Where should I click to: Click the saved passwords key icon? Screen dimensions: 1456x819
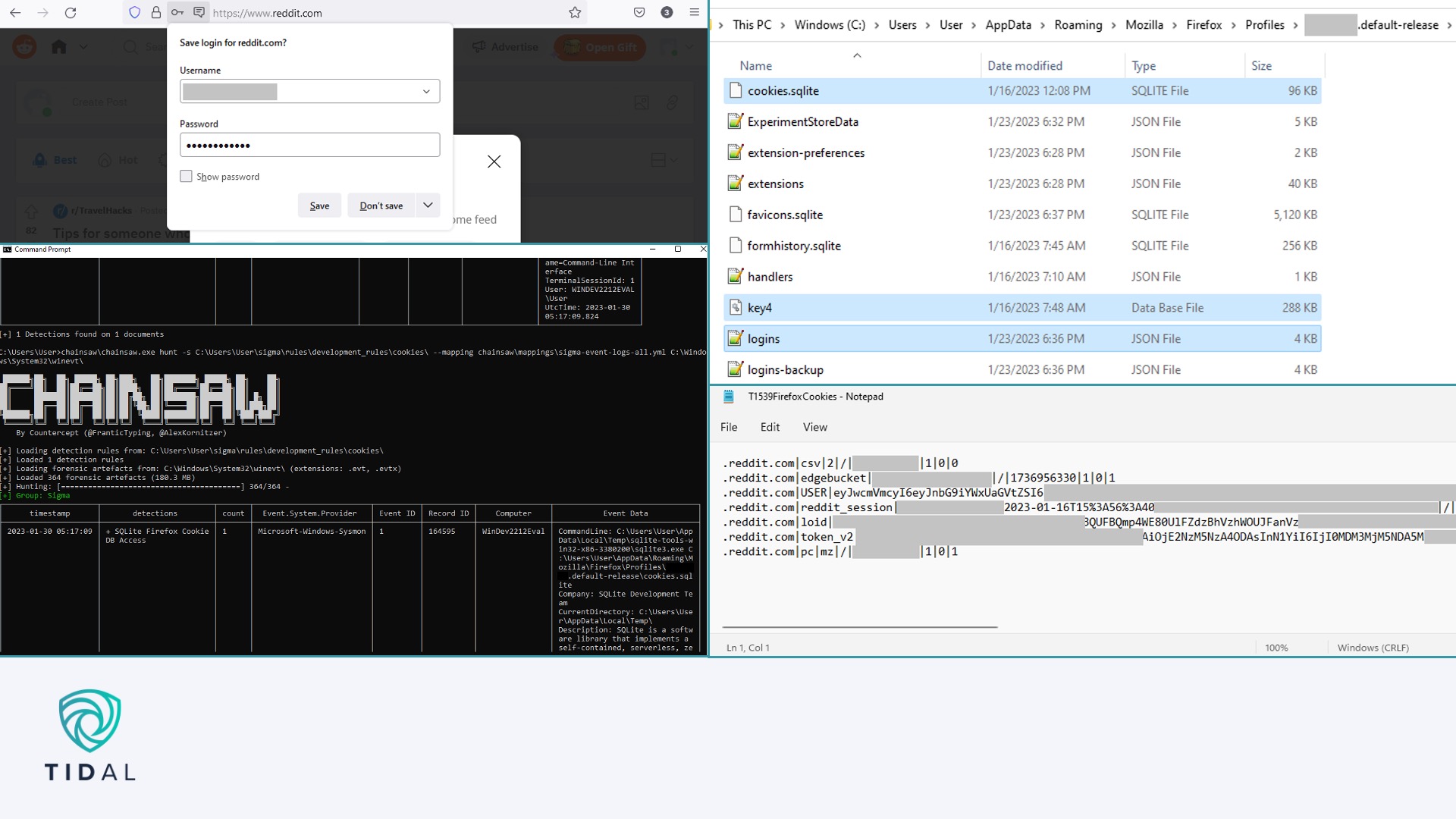pyautogui.click(x=177, y=13)
